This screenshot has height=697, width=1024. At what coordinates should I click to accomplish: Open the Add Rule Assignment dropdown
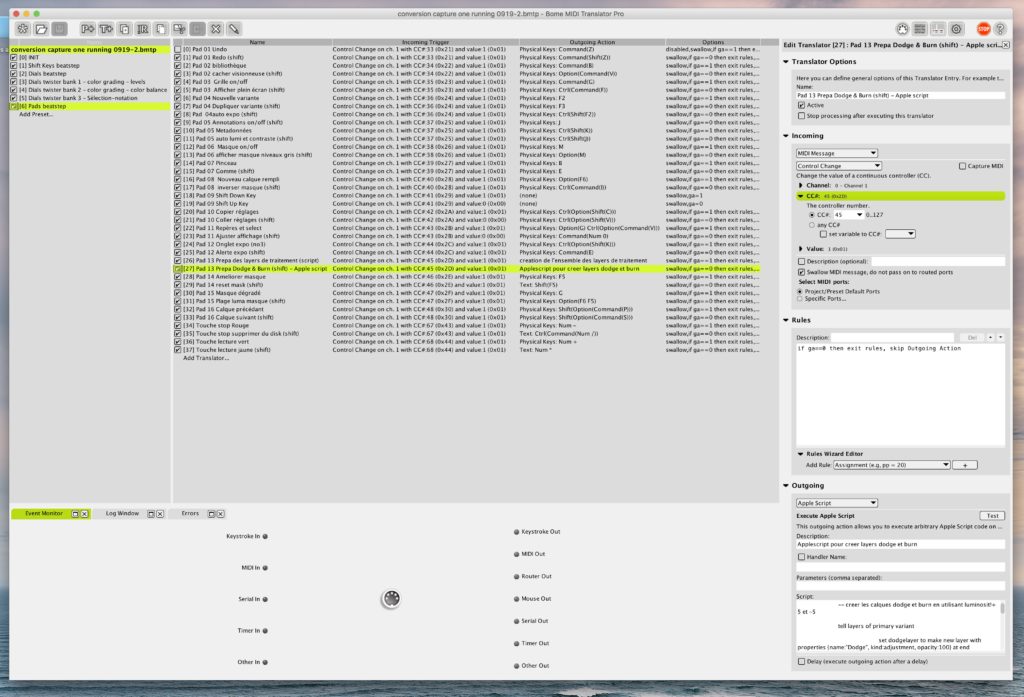tap(891, 465)
